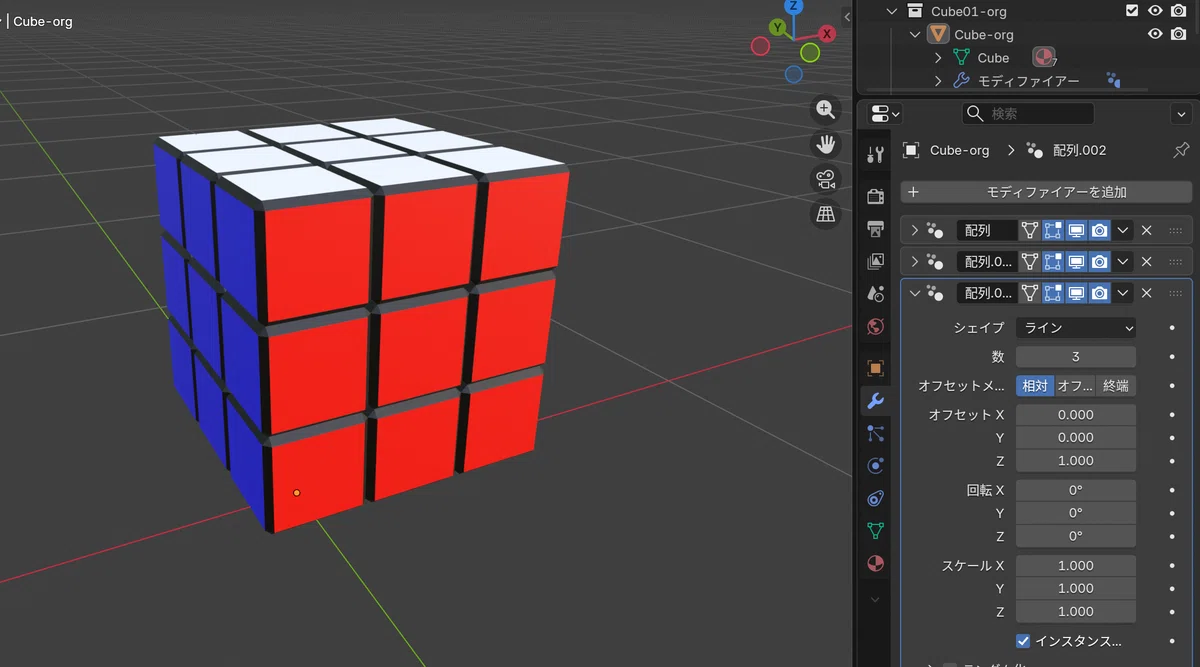Image resolution: width=1200 pixels, height=667 pixels.
Task: Open the properties options dropdown right of search
Action: coord(1182,114)
